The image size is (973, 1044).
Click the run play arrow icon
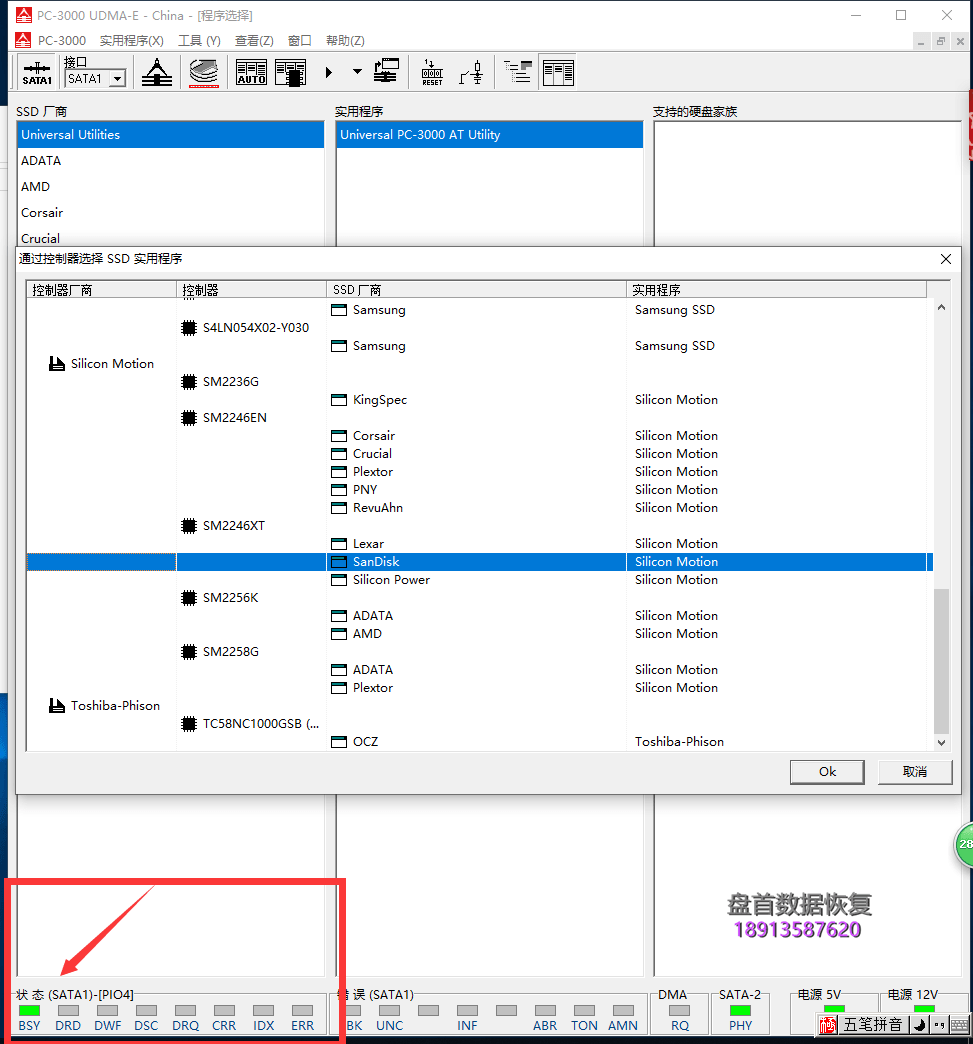[x=328, y=72]
